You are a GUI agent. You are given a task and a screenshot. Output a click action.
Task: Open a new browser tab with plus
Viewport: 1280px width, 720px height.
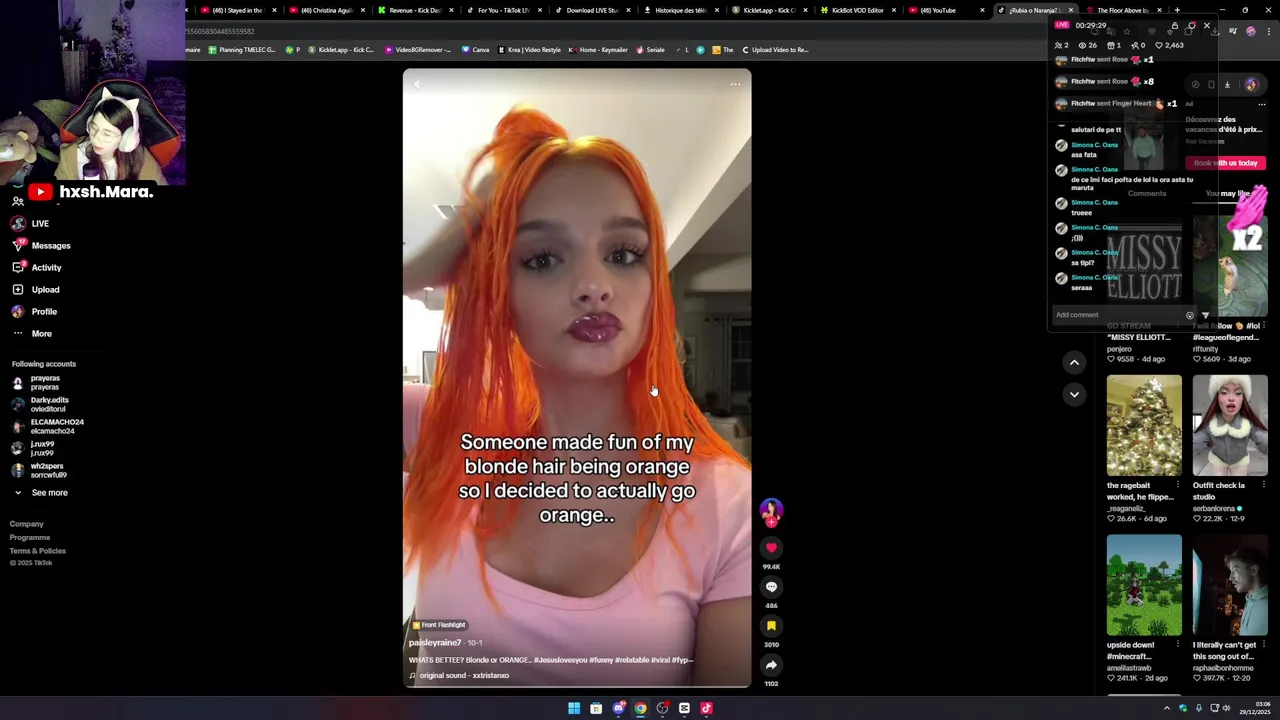coord(1177,10)
